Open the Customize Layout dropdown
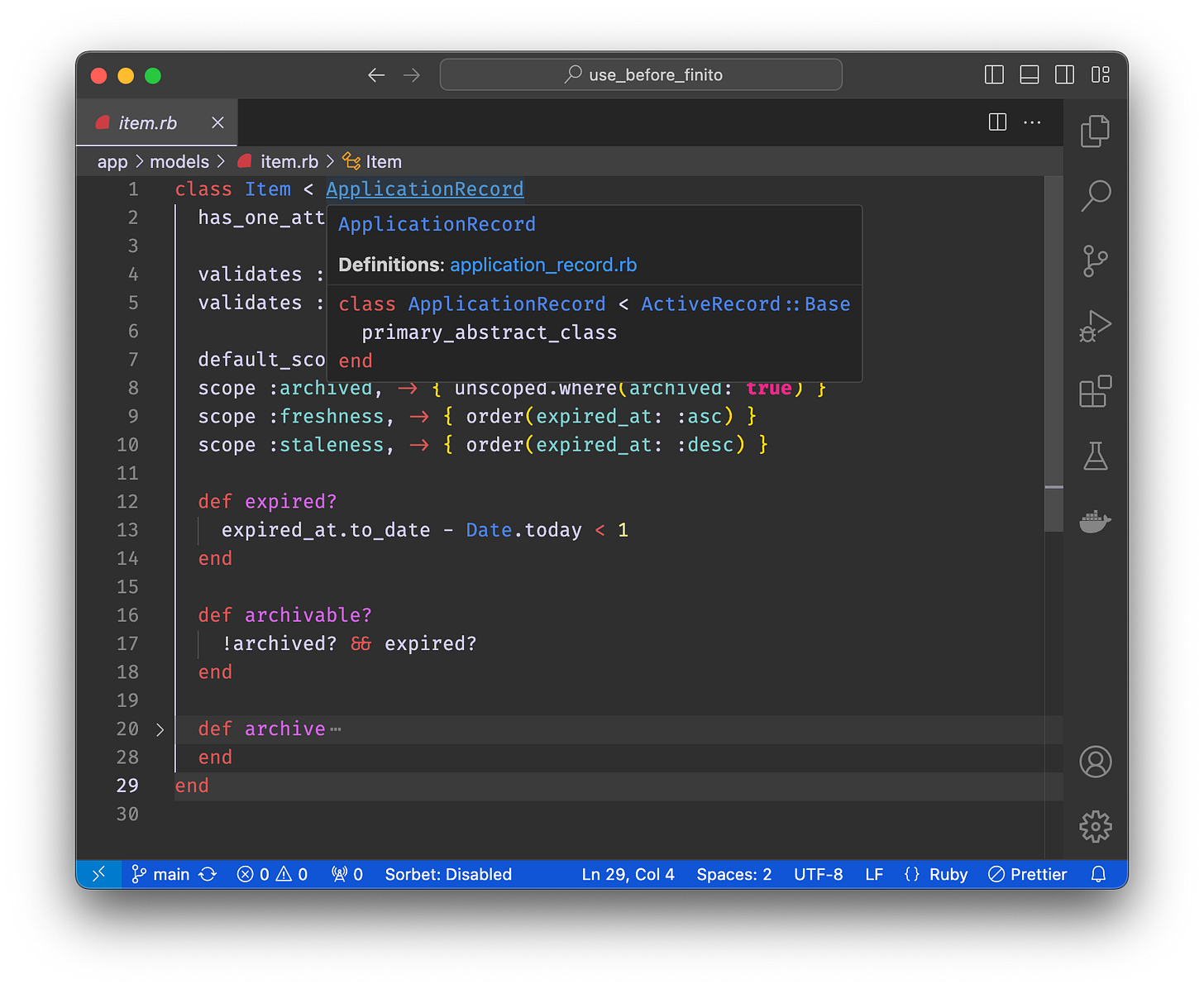1204x989 pixels. 1101,74
